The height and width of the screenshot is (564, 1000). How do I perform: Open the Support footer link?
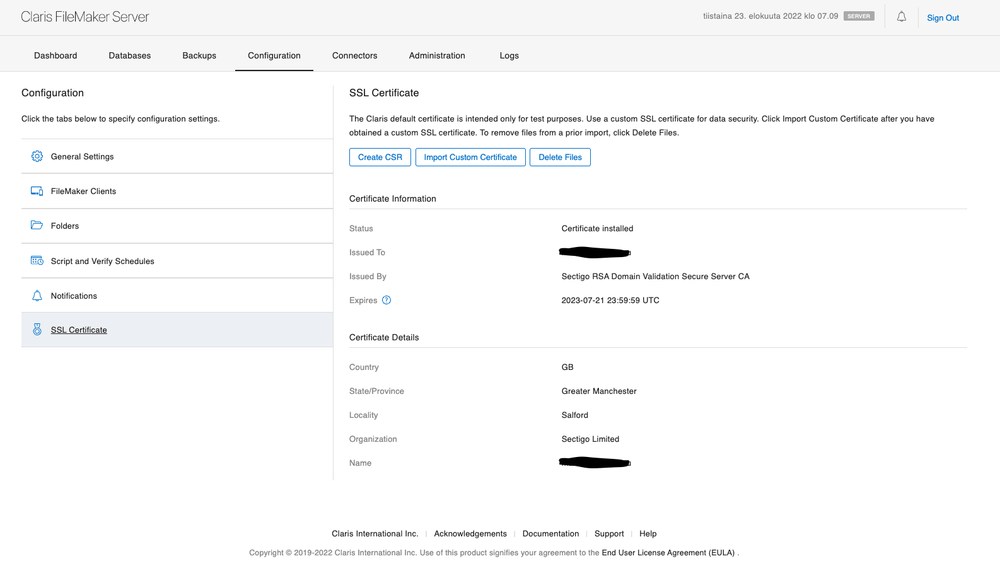point(609,533)
